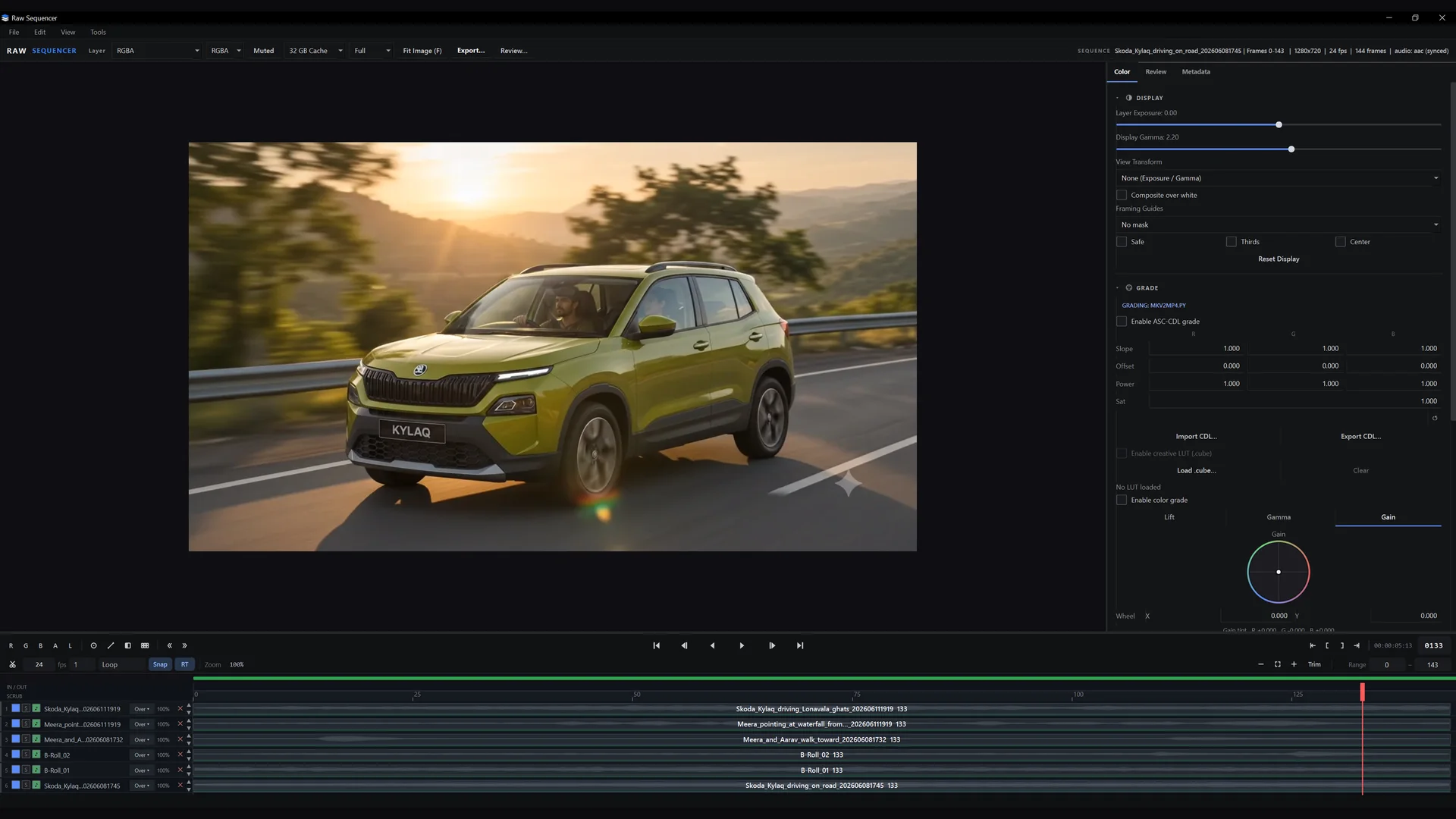The image size is (1456, 819).
Task: Open the View menu
Action: [x=67, y=32]
